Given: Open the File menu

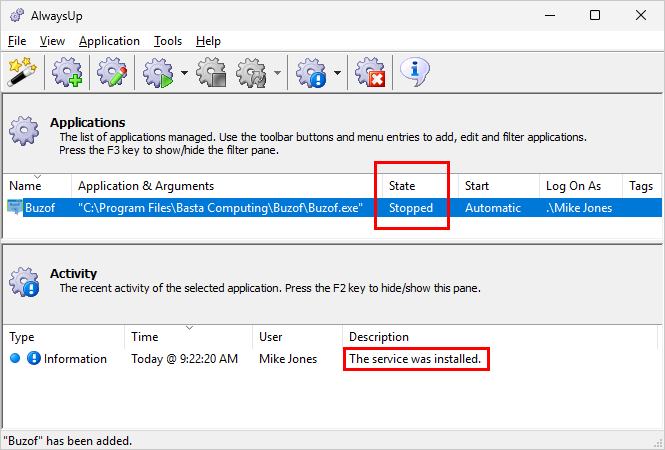Looking at the screenshot, I should pyautogui.click(x=17, y=41).
